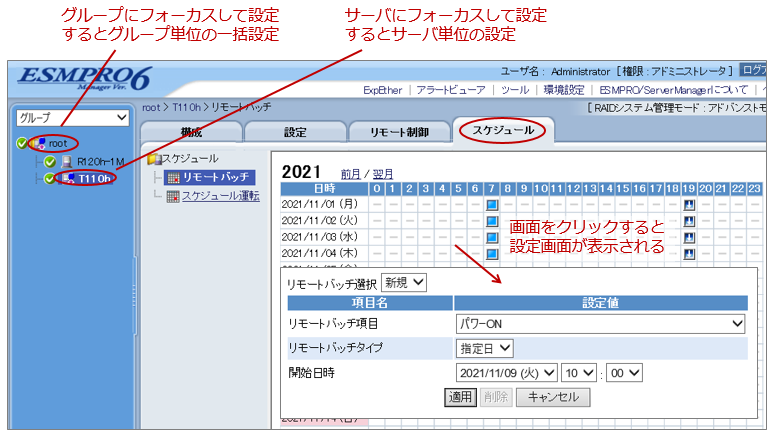Open the リモートバッチ項目 dropdown showing パワーON
Screen dimensions: 773x439
click(x=600, y=324)
